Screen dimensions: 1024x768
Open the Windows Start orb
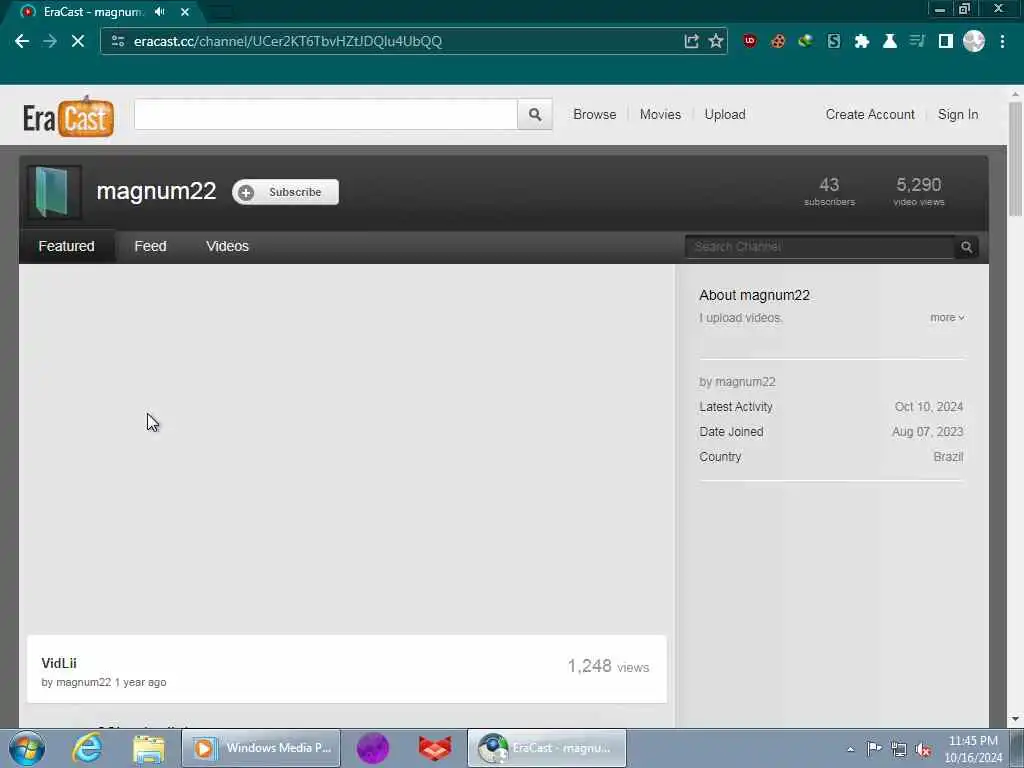[x=27, y=748]
